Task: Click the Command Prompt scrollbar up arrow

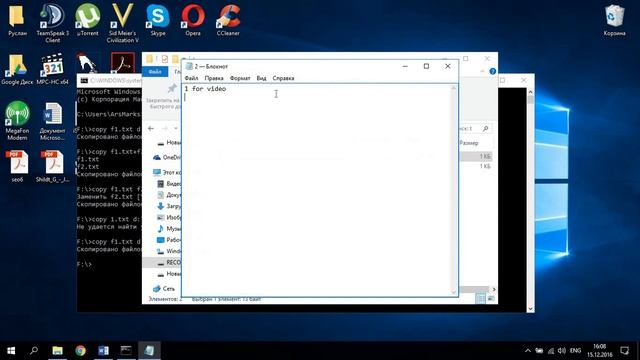Action: (530, 92)
